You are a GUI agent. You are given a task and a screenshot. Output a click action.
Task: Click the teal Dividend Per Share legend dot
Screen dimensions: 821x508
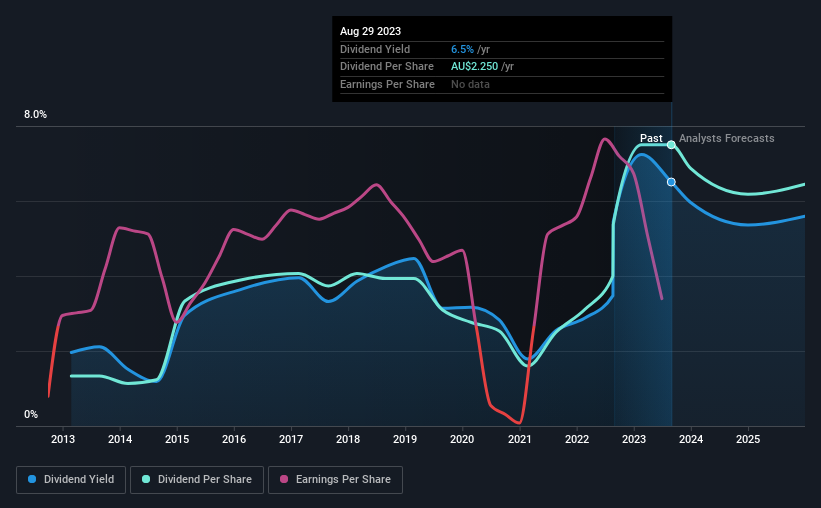pyautogui.click(x=146, y=479)
